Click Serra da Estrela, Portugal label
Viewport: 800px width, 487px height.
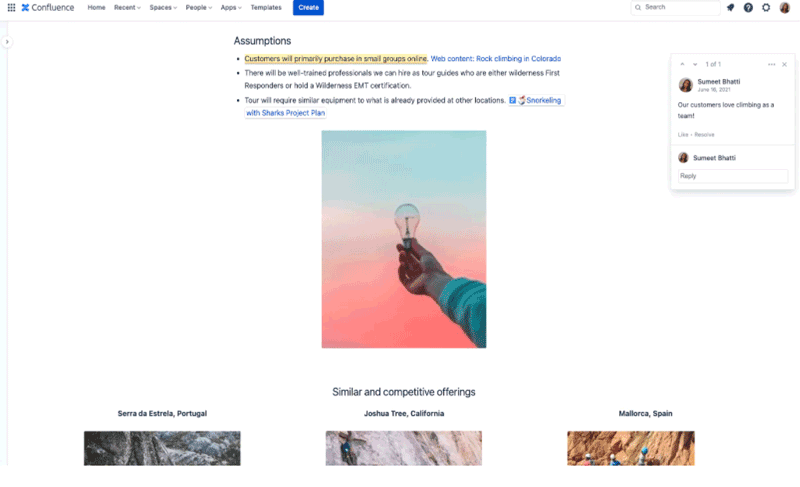(x=162, y=414)
